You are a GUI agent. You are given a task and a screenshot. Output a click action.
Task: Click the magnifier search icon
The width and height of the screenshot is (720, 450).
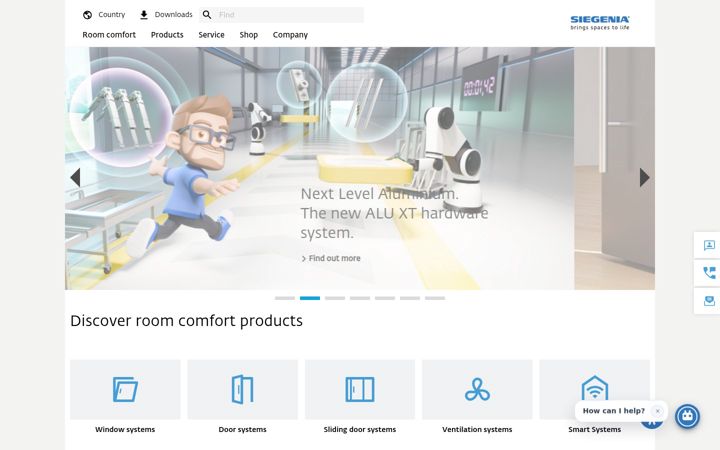pos(207,15)
